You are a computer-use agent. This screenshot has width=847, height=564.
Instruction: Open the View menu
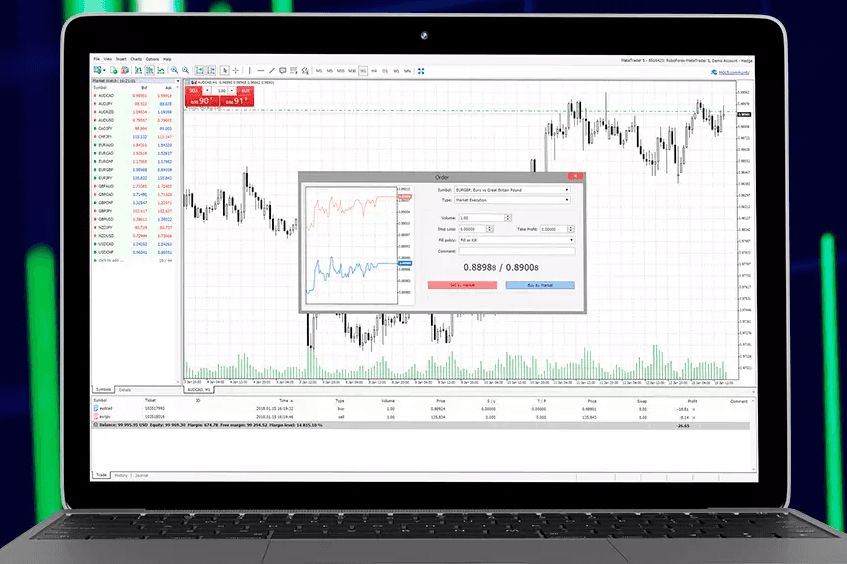pos(107,59)
